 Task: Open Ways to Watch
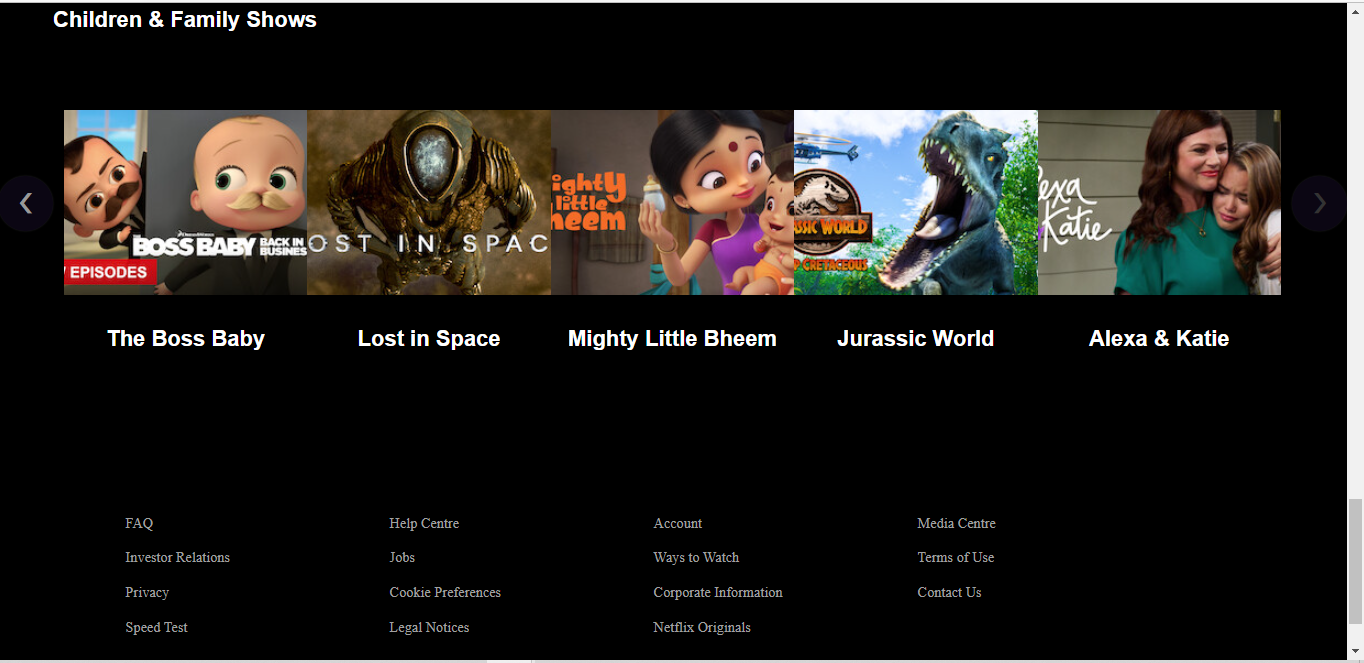(696, 557)
